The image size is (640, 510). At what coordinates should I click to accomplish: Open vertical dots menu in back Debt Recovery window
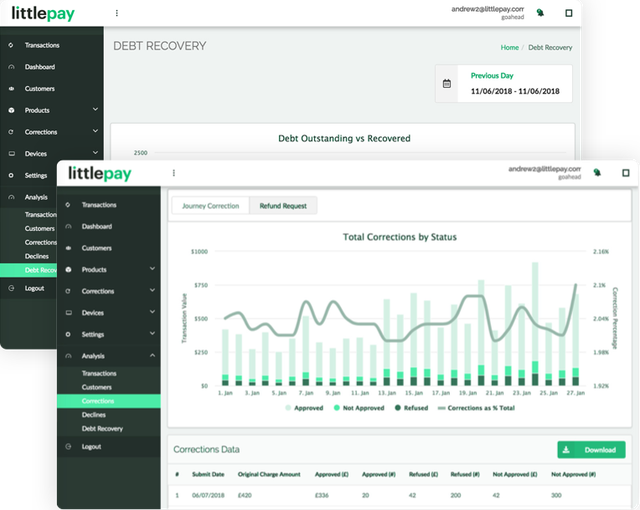point(117,13)
